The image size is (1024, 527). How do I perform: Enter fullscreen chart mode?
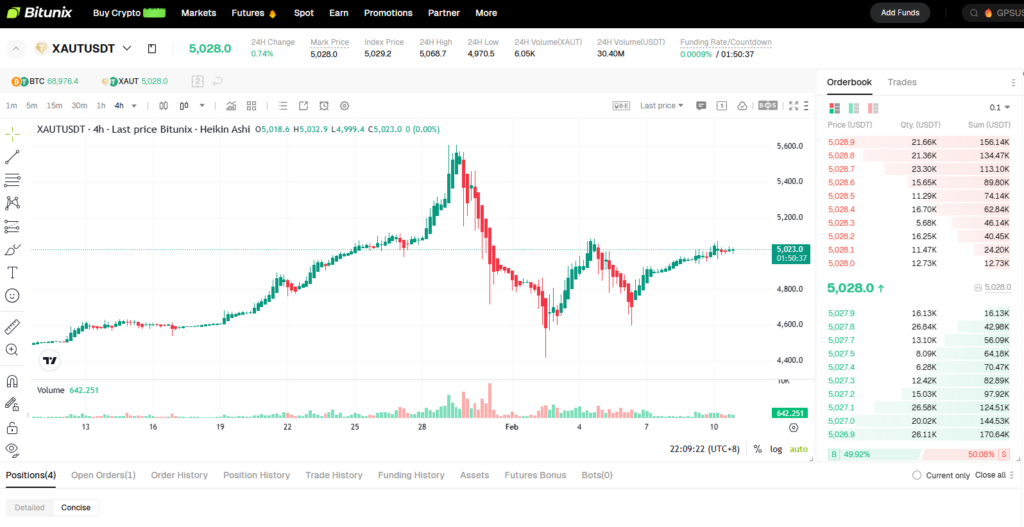[794, 106]
